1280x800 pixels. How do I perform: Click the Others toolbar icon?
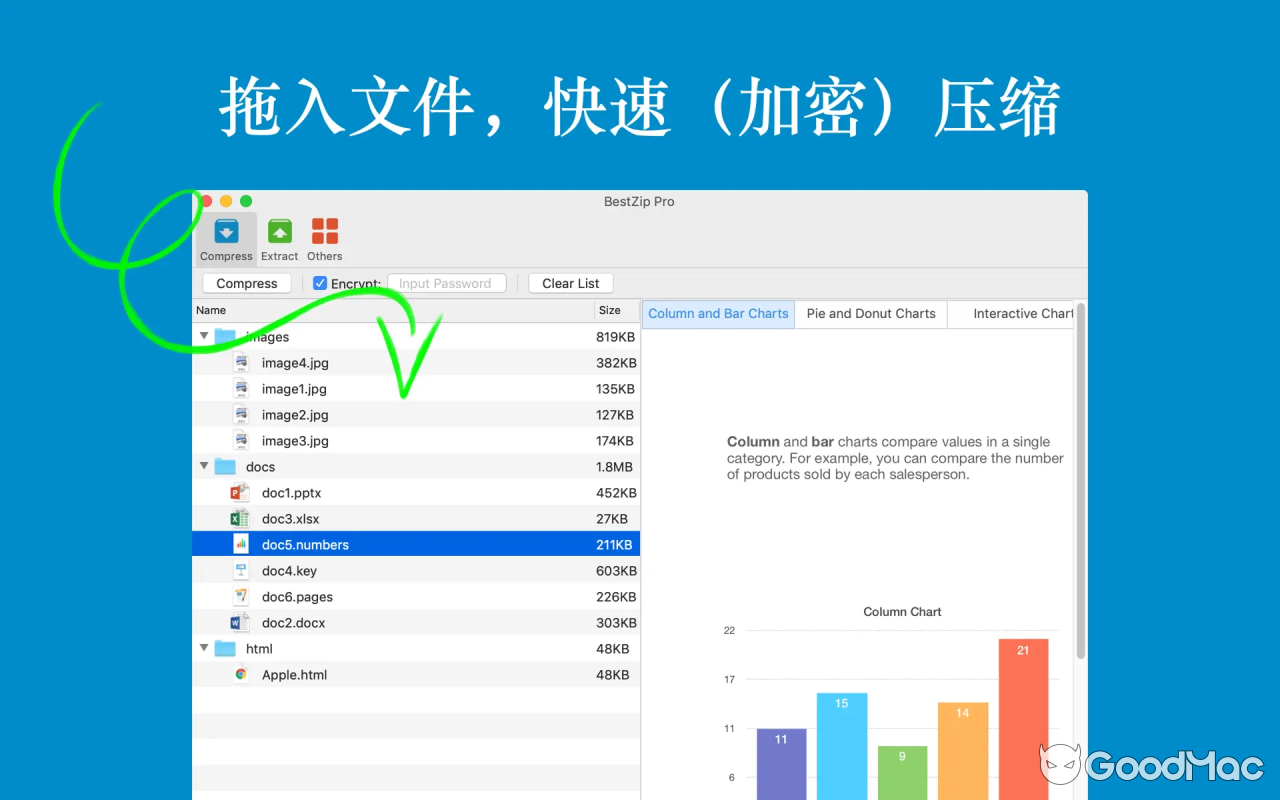pyautogui.click(x=324, y=237)
